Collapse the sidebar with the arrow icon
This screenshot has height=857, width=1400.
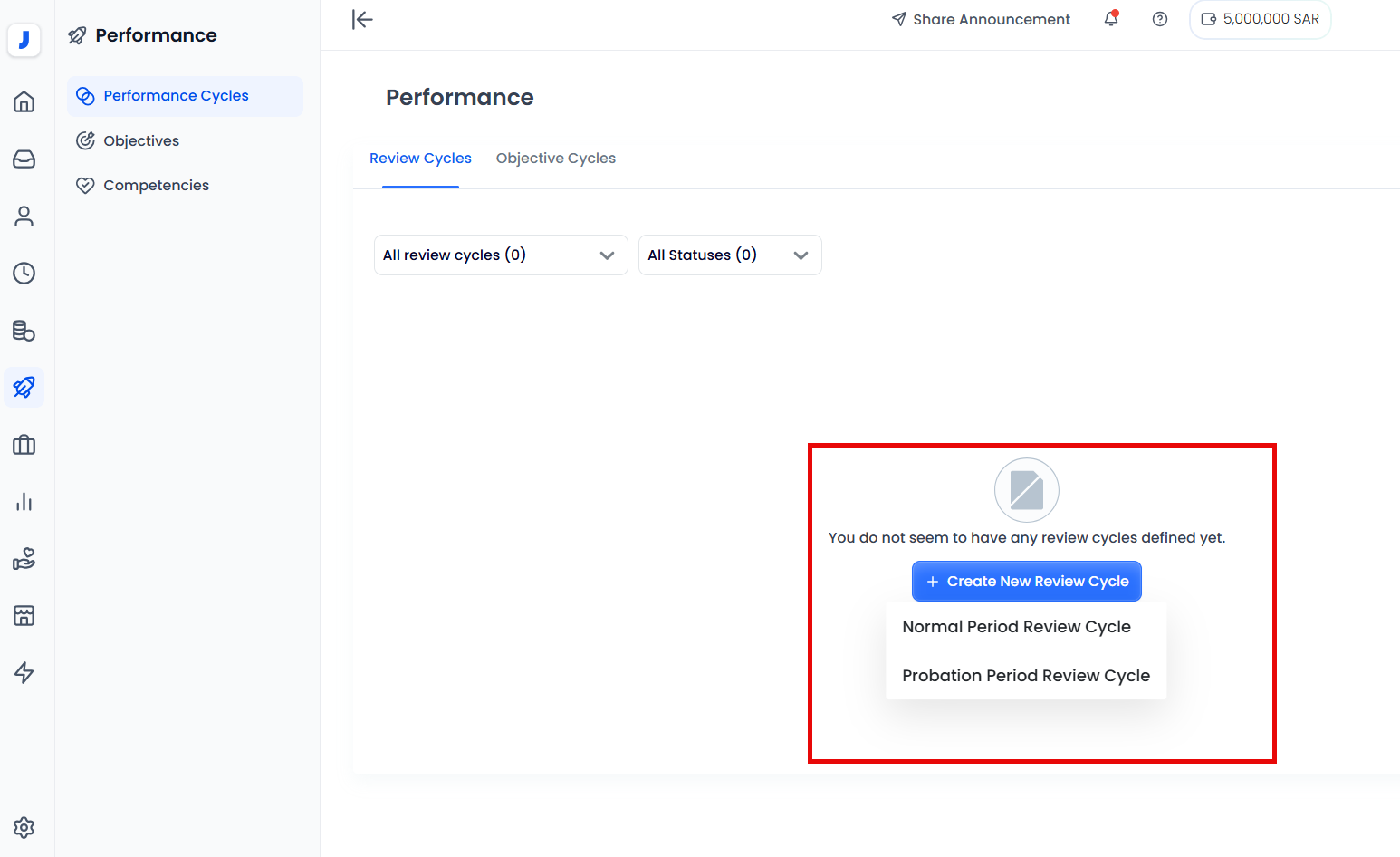click(x=362, y=20)
